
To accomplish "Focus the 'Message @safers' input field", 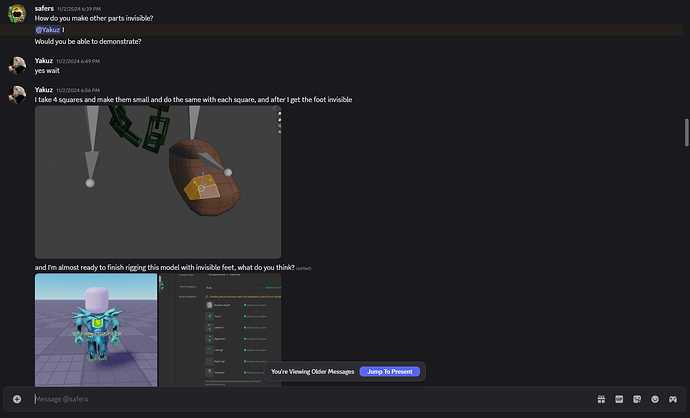I will (308, 399).
